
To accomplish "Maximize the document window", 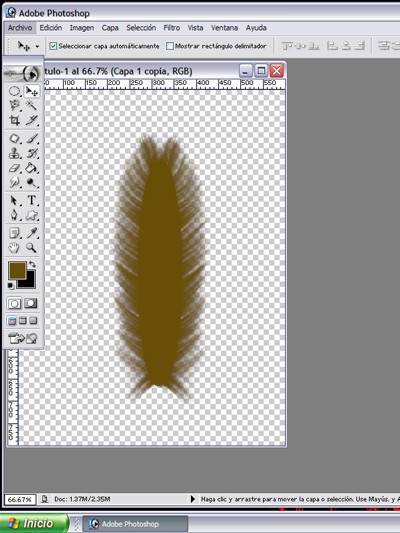I will tap(261, 71).
